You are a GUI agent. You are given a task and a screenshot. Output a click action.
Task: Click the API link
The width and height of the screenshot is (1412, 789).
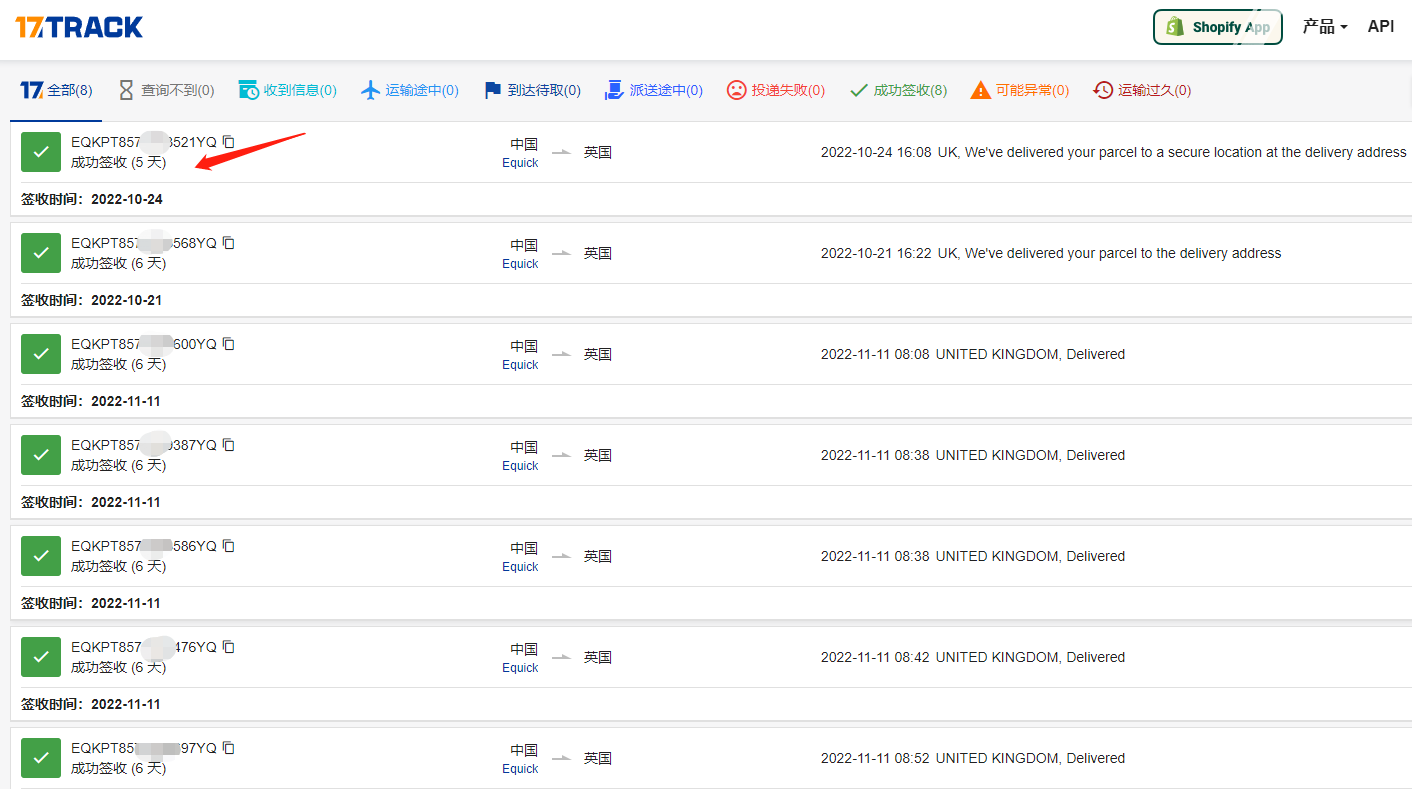coord(1380,27)
